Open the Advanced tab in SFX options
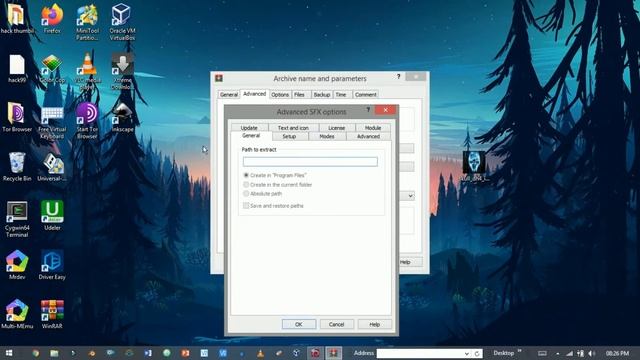 click(368, 136)
